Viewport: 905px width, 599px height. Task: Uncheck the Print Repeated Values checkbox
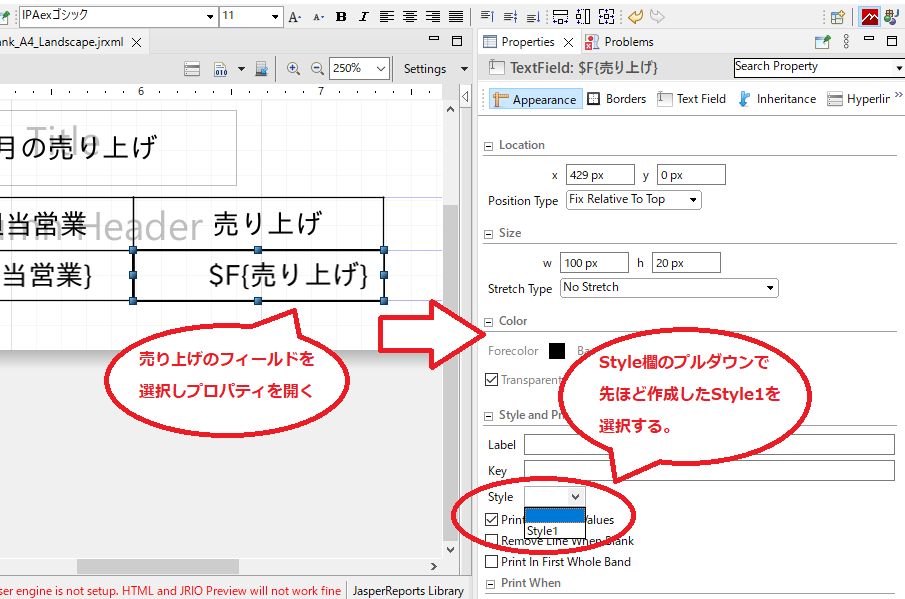(492, 519)
